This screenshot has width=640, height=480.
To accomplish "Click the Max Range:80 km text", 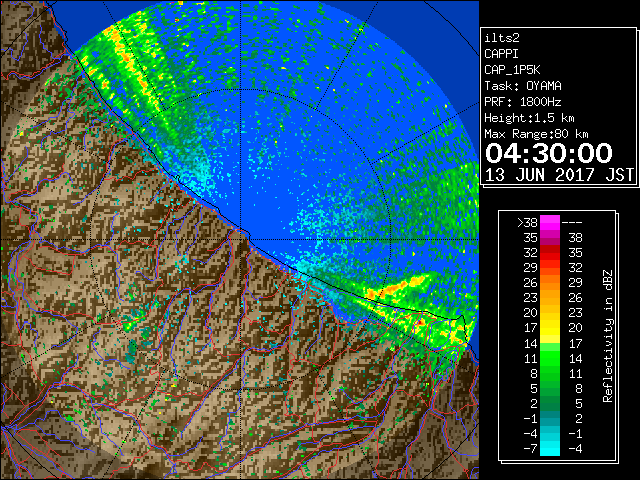I will tap(536, 134).
